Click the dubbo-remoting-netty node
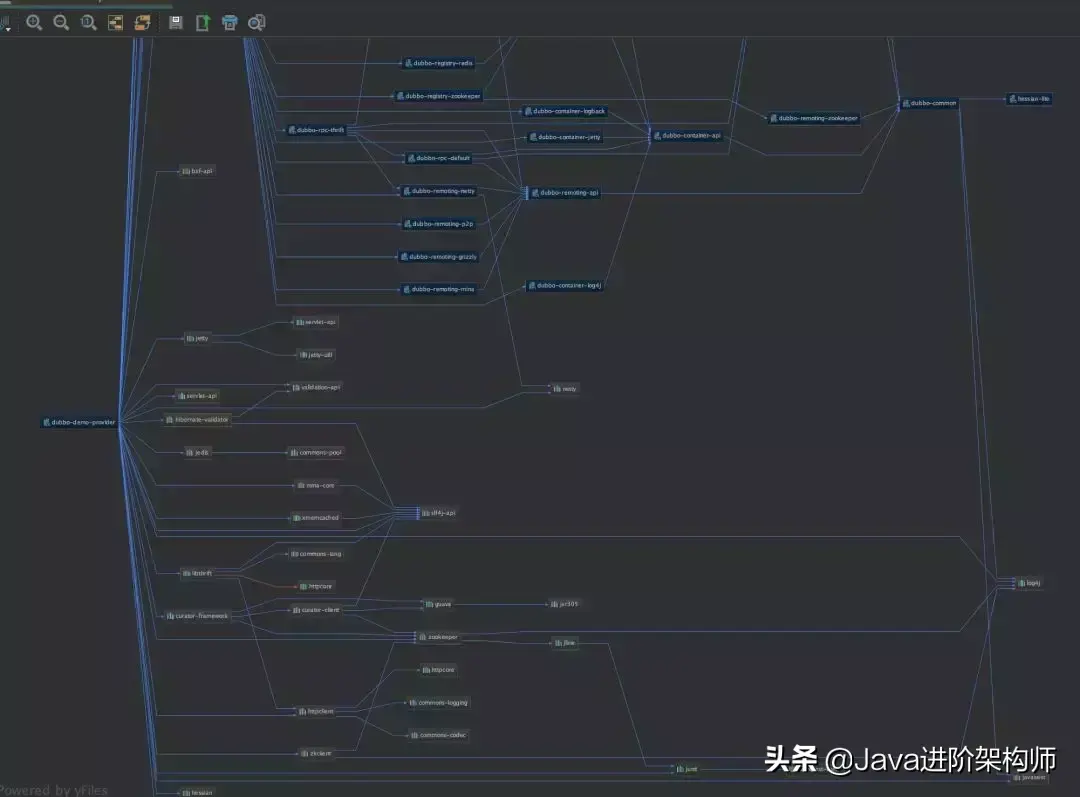The width and height of the screenshot is (1080, 797). [439, 191]
